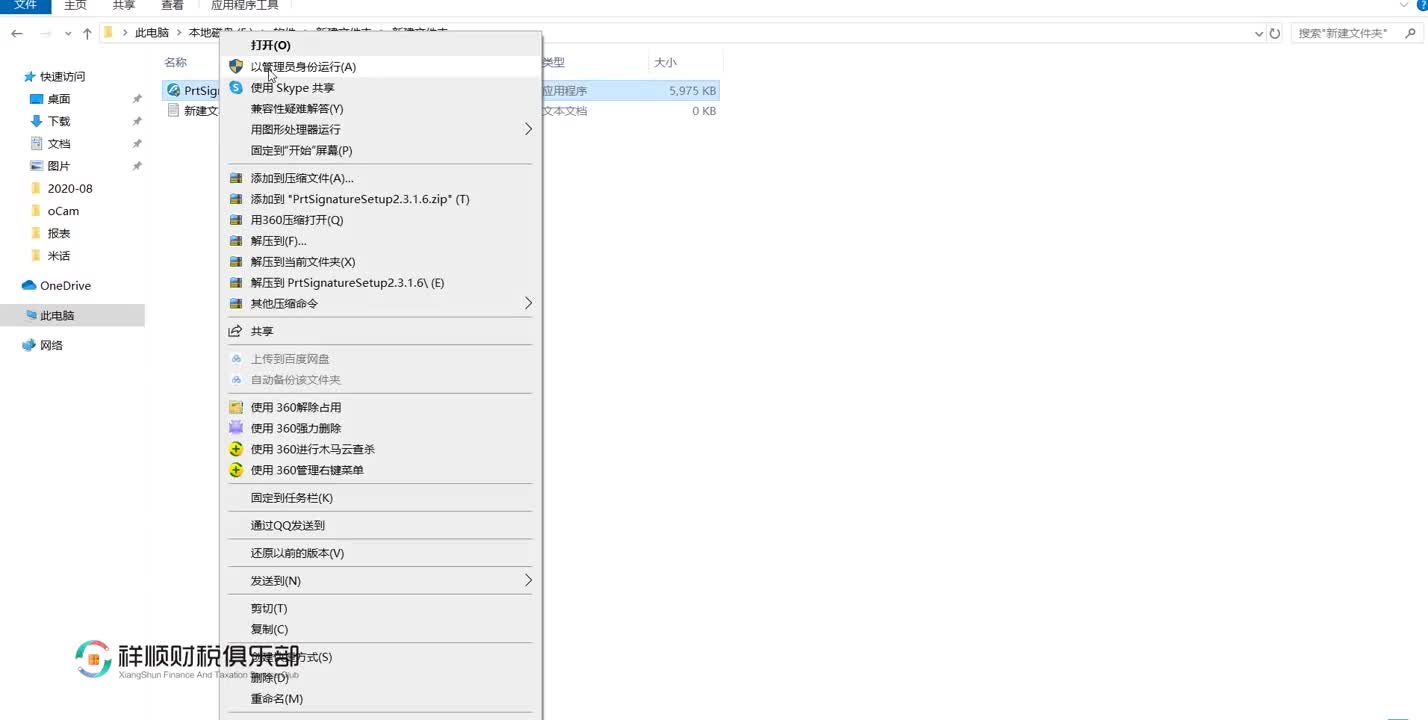This screenshot has width=1428, height=720.
Task: Click the up-one-level arrow in address bar
Action: tap(87, 33)
